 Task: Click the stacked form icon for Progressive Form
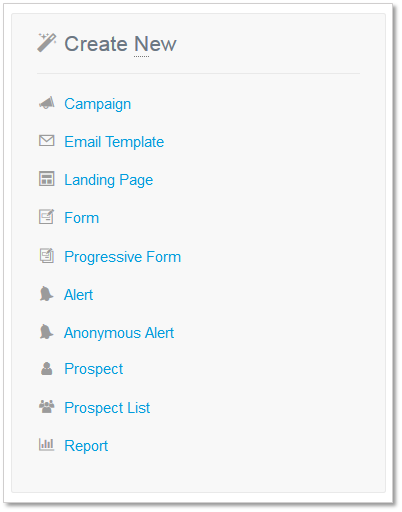(47, 256)
